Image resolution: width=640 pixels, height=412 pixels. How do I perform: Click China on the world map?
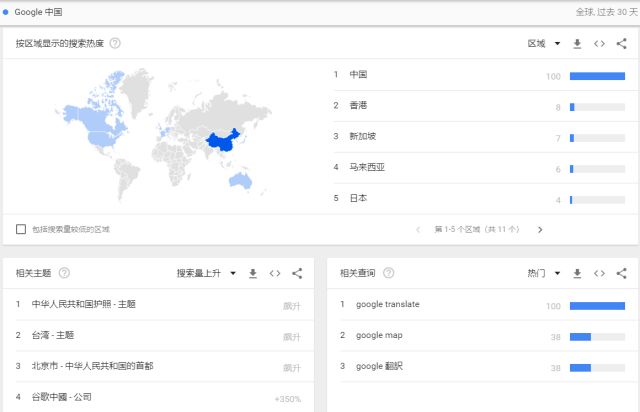(220, 145)
